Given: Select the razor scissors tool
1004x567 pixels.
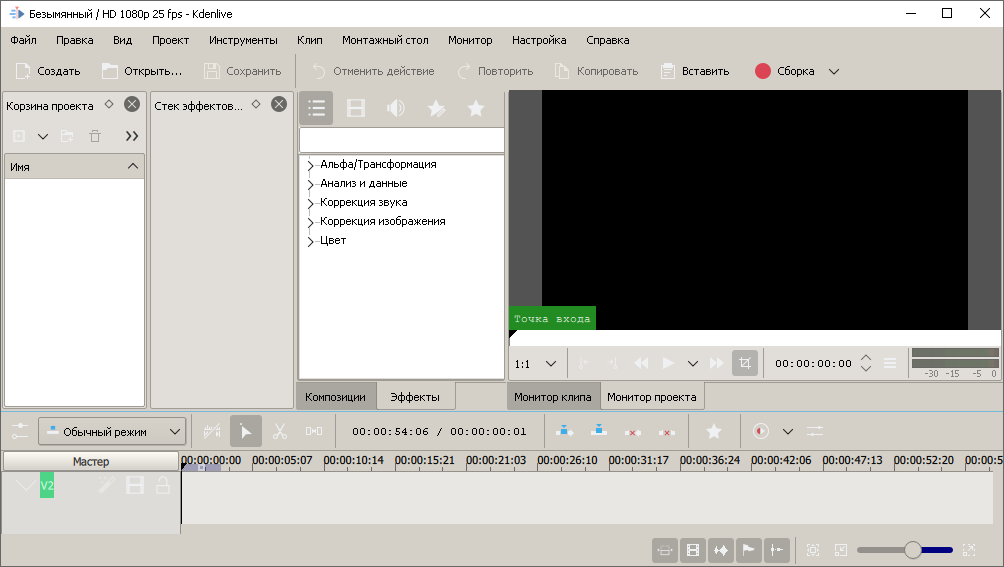Looking at the screenshot, I should pos(280,431).
